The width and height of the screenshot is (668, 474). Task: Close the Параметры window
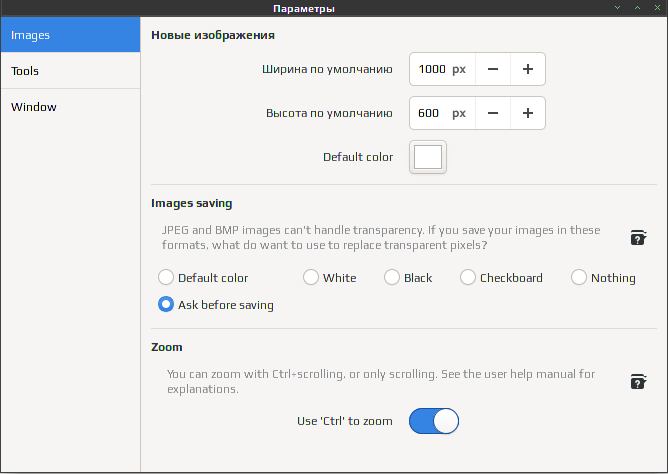[x=657, y=8]
